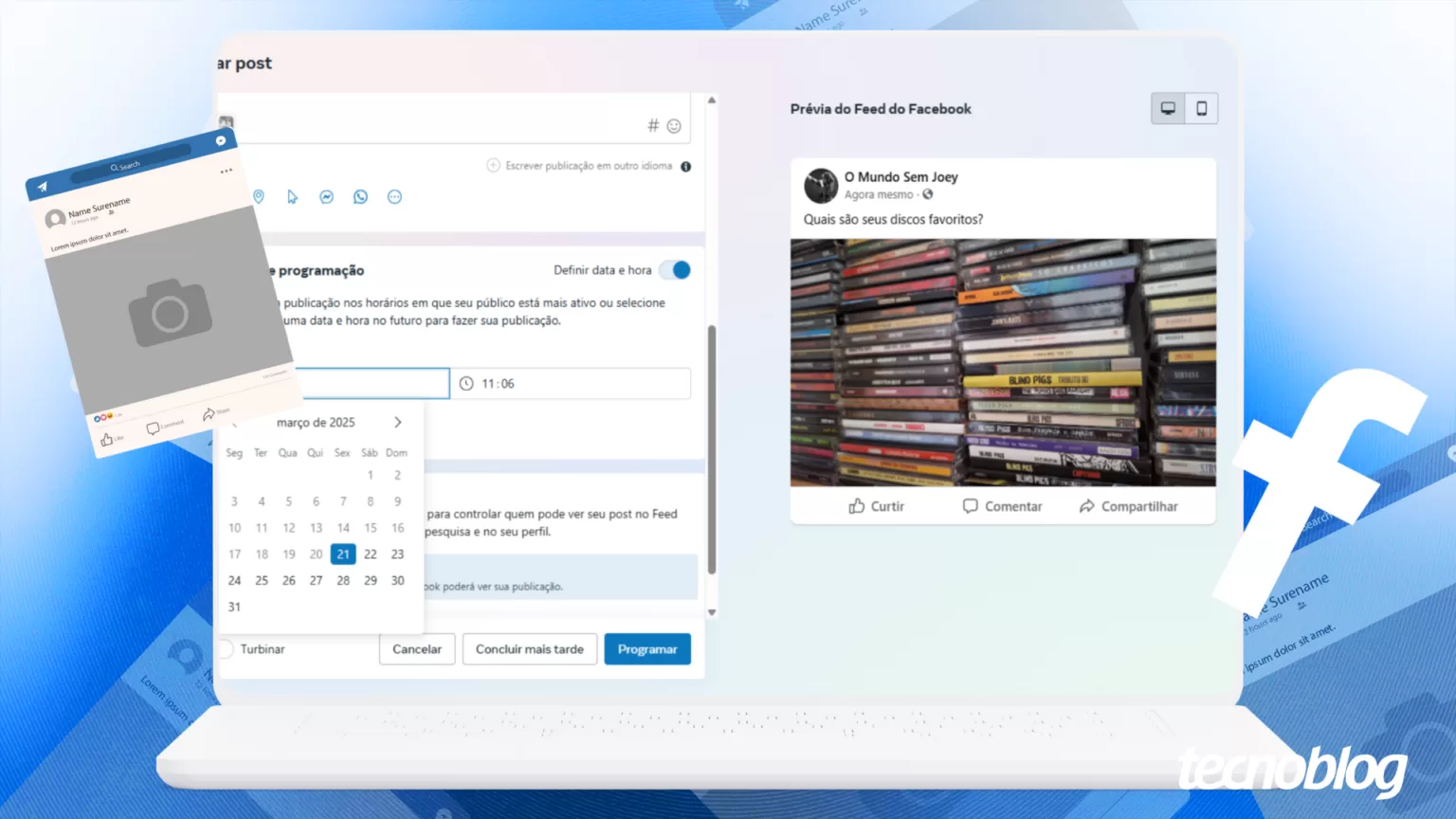Click the form's vertical scrollbar thumb
This screenshot has height=819, width=1456.
(712, 449)
